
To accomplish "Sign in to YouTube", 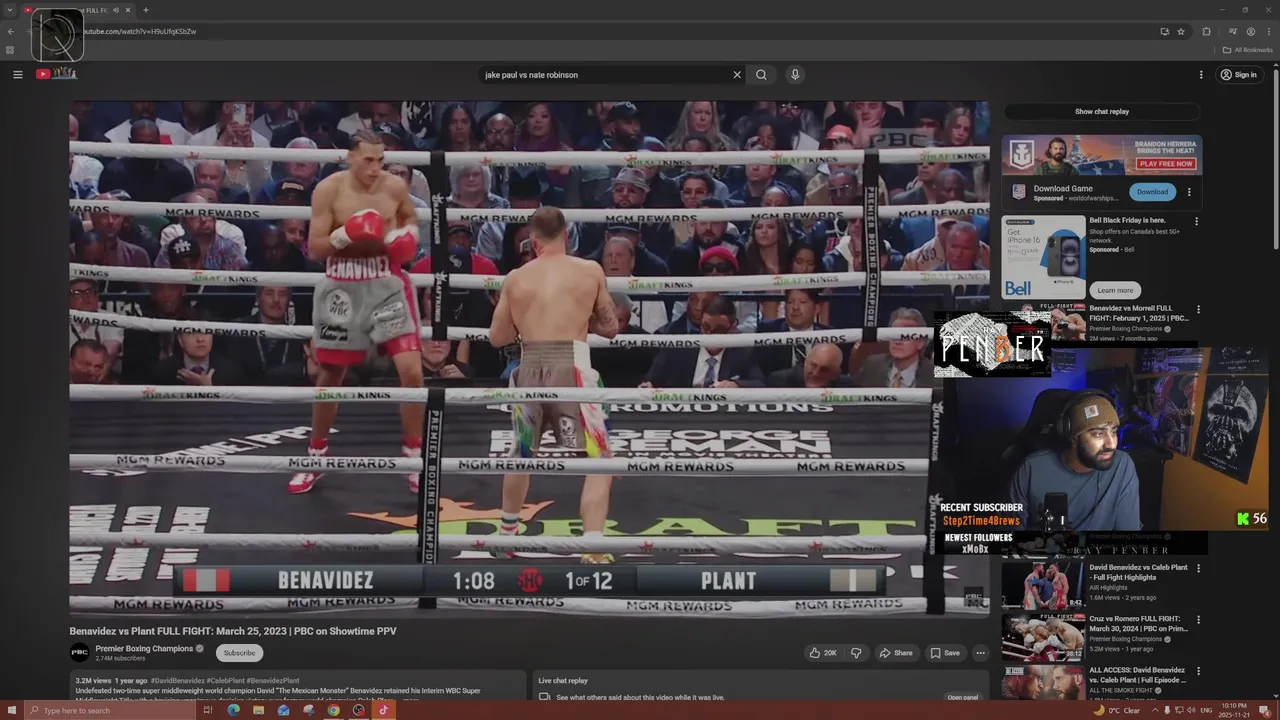I will pyautogui.click(x=1238, y=74).
